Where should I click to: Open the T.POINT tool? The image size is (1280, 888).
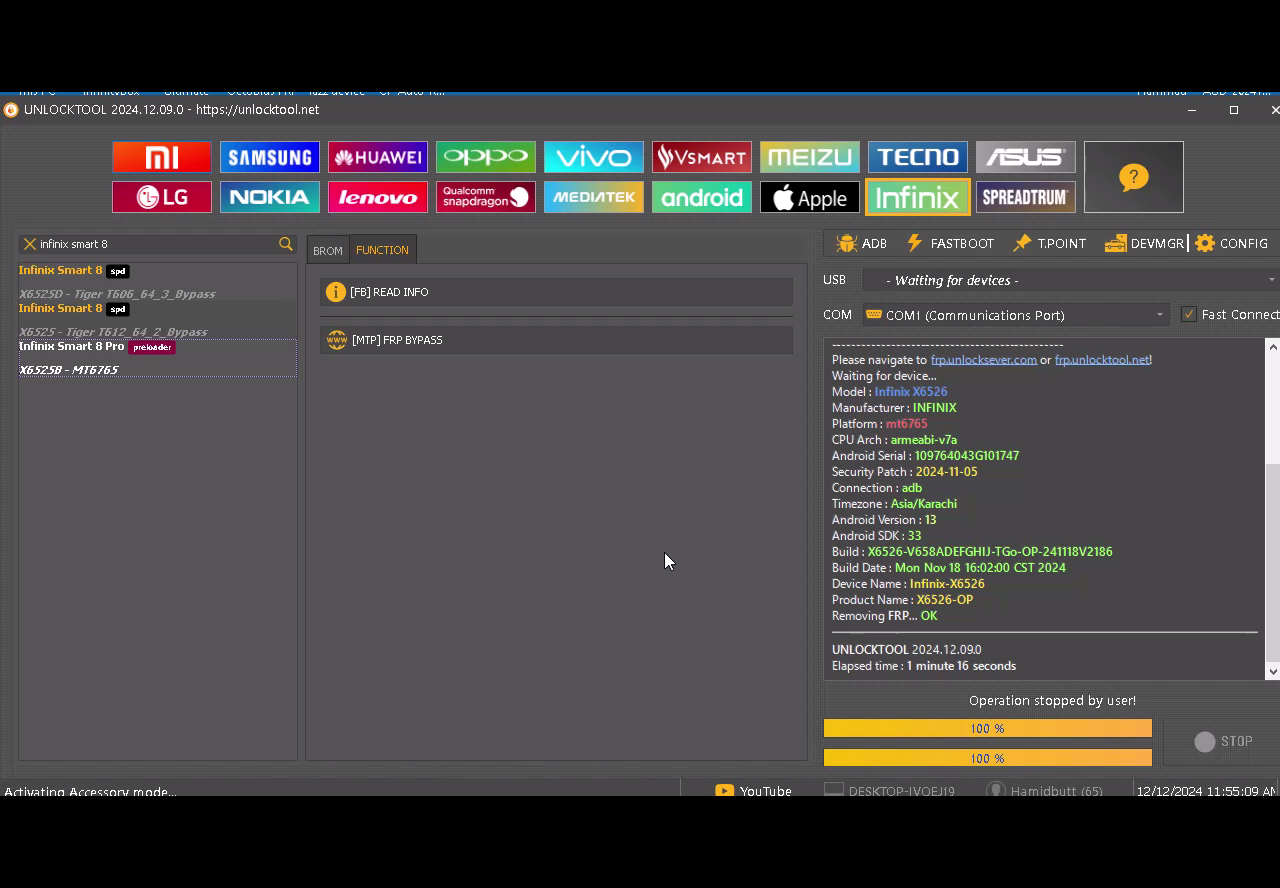(x=1049, y=243)
